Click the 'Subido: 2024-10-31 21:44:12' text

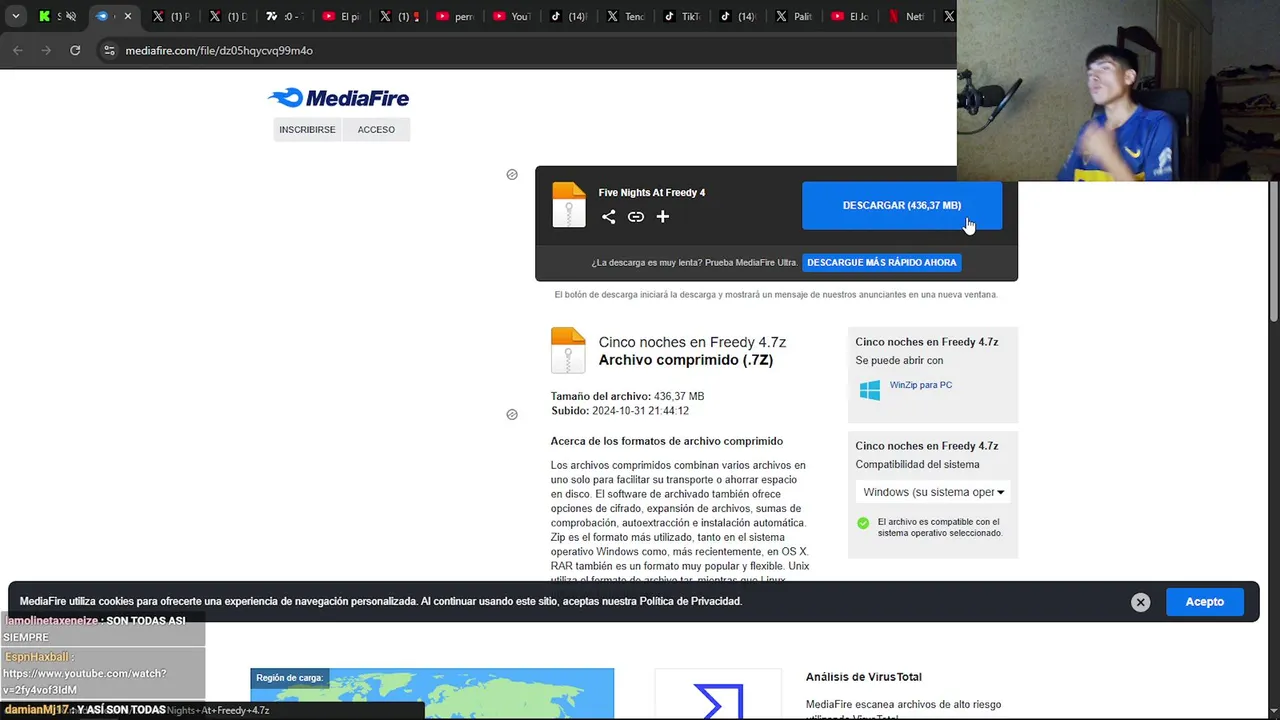(x=620, y=411)
